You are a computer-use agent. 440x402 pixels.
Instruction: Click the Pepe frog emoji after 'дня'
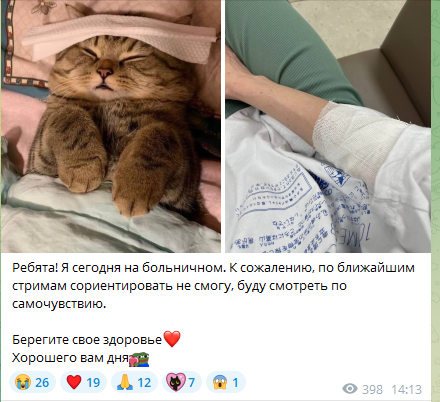coord(139,359)
